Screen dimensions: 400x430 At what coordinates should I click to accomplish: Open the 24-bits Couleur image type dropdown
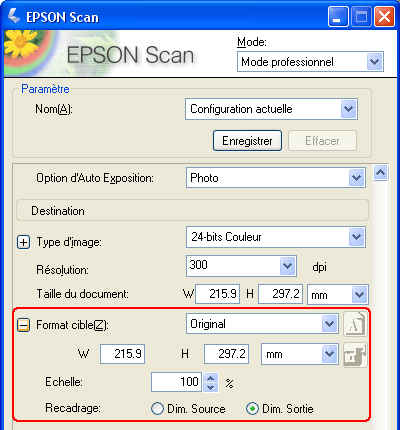pos(276,237)
